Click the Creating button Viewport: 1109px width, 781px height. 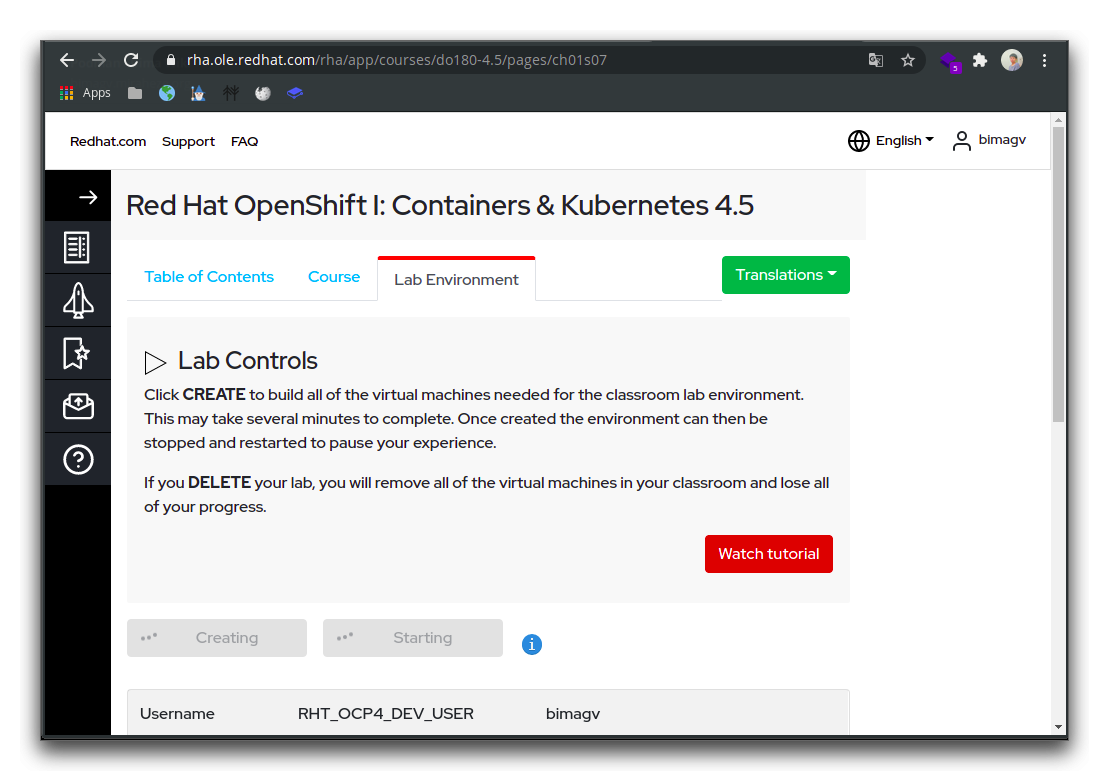click(x=217, y=638)
